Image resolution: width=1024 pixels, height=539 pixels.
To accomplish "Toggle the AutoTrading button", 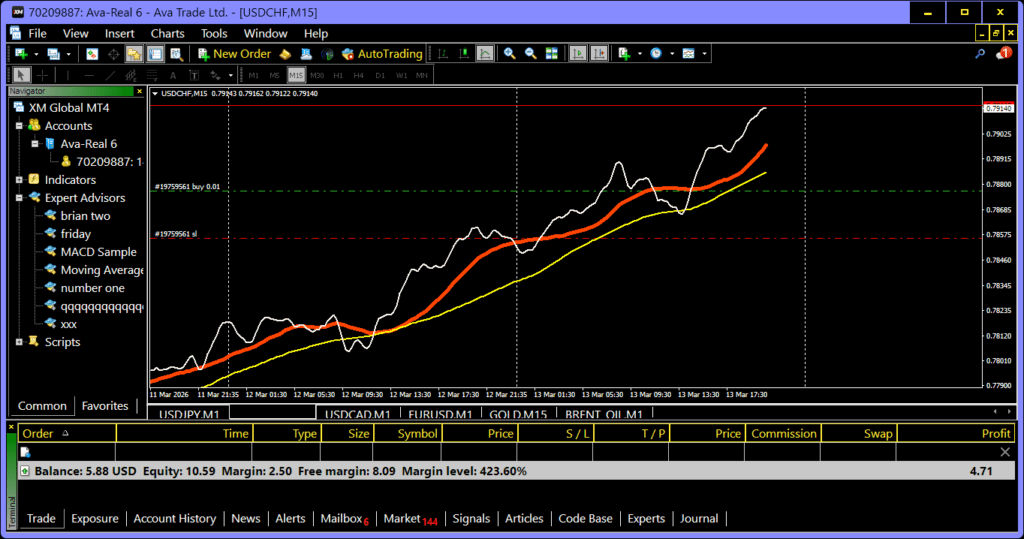I will pos(382,54).
